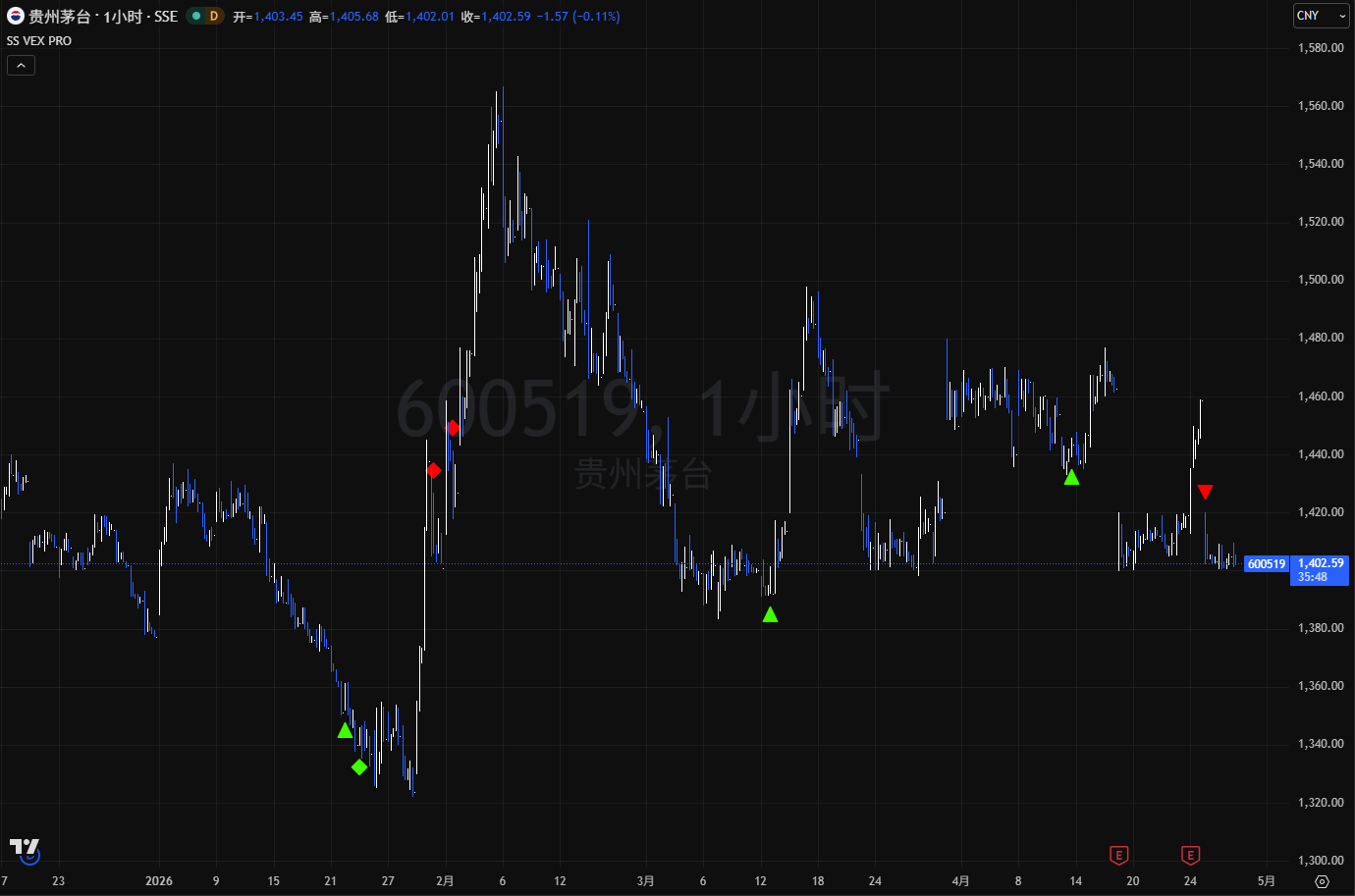1355x896 pixels.
Task: Click the 21 date label on time axis
Action: 331,881
